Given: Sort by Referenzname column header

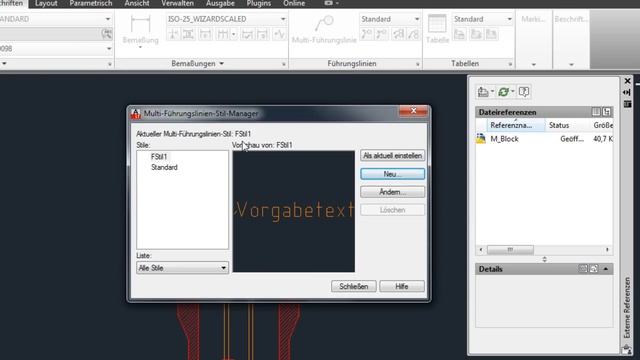Looking at the screenshot, I should [516, 125].
